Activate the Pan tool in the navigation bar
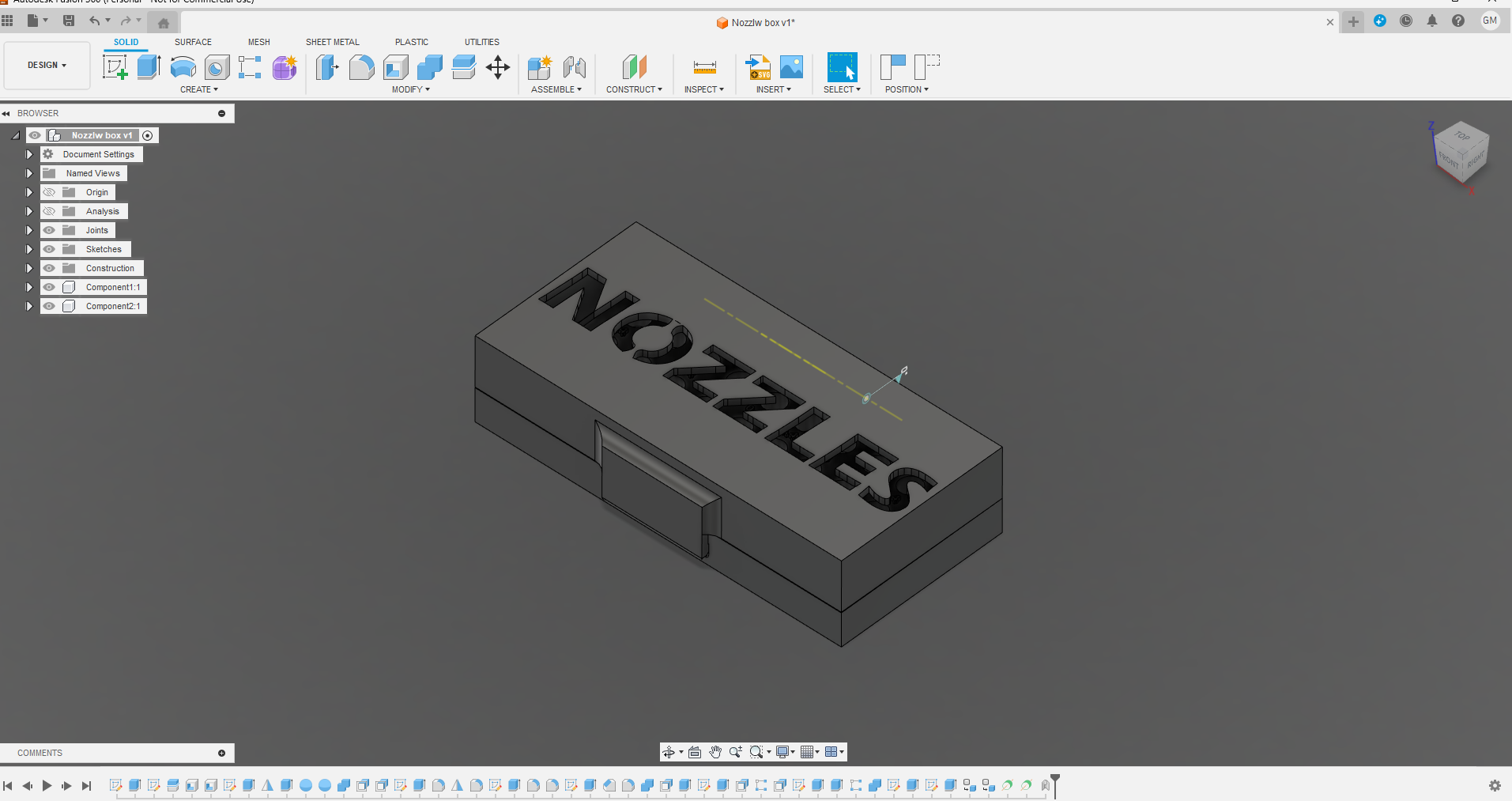This screenshot has height=801, width=1512. [715, 752]
